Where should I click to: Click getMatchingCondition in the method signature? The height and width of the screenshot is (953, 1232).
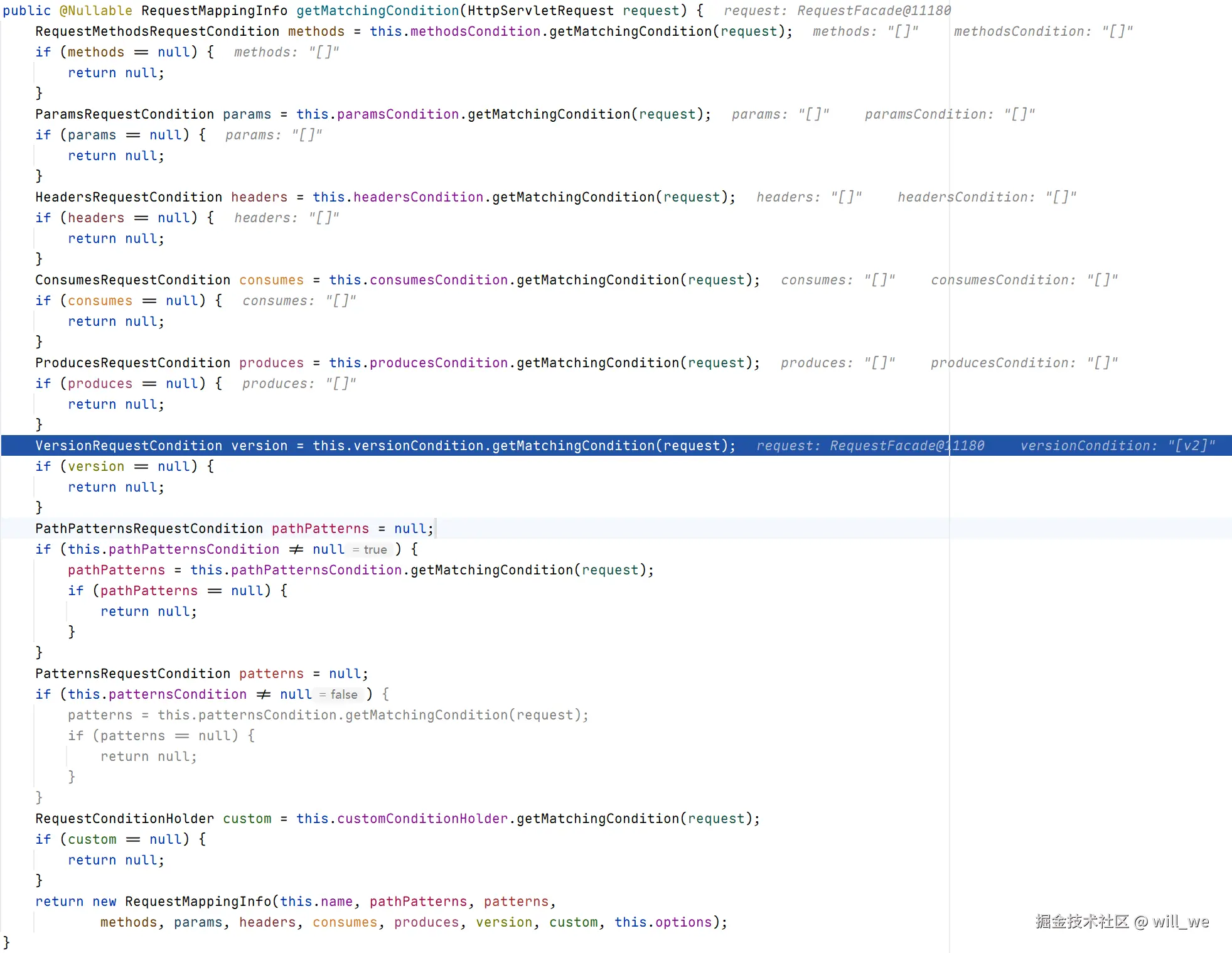point(377,11)
